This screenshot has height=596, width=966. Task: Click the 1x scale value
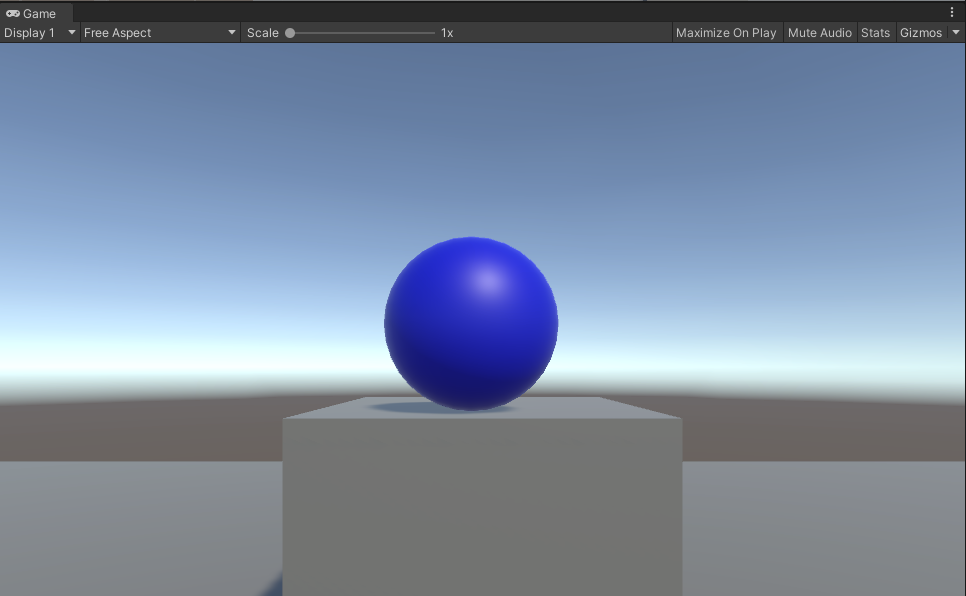(447, 33)
